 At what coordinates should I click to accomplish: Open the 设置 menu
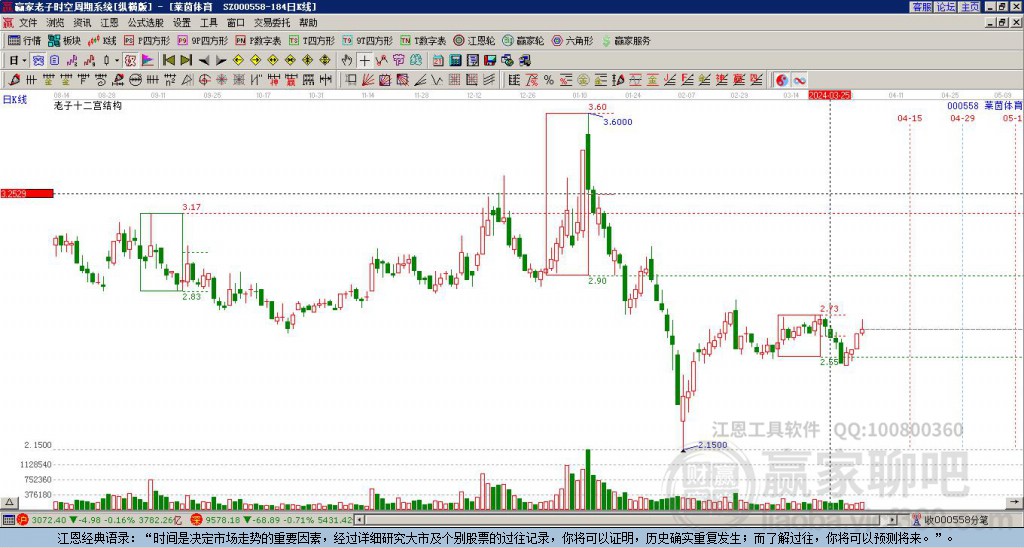pyautogui.click(x=182, y=23)
